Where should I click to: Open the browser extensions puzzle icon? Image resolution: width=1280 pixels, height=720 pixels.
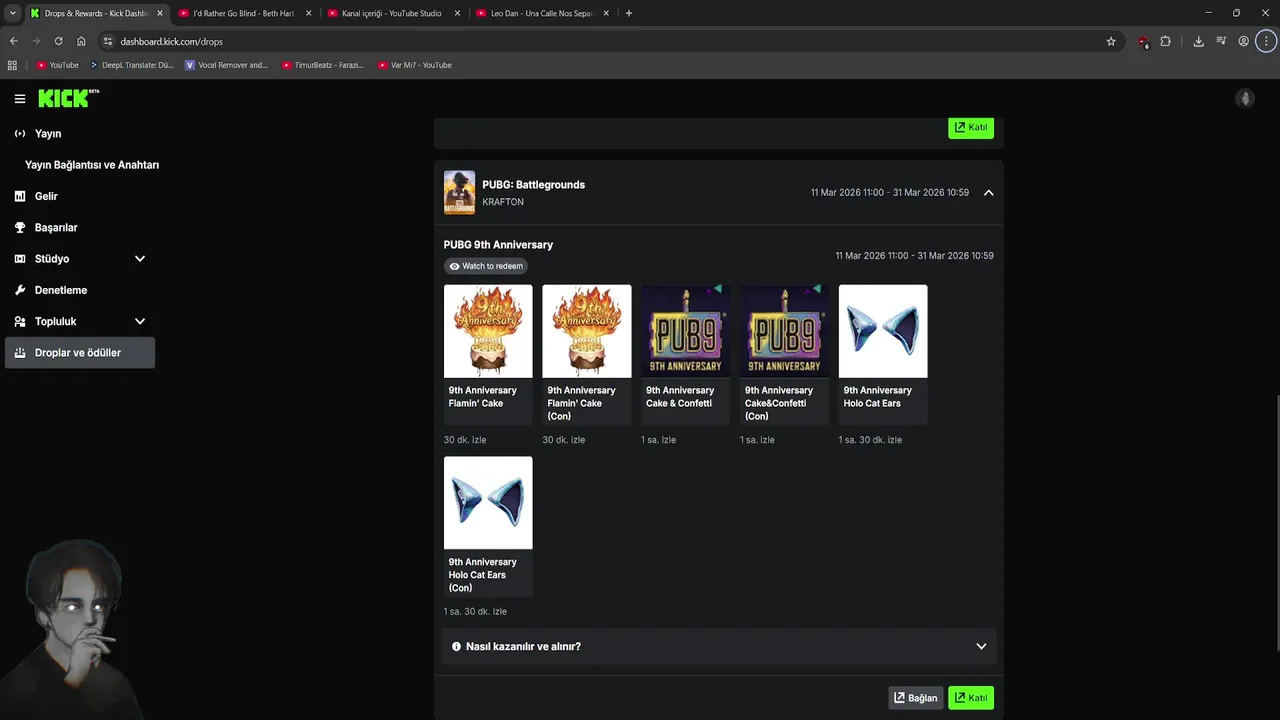coord(1165,41)
